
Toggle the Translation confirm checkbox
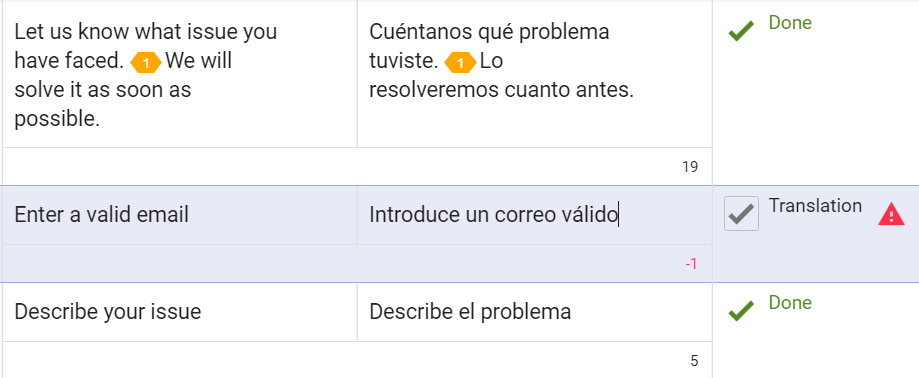(x=741, y=213)
